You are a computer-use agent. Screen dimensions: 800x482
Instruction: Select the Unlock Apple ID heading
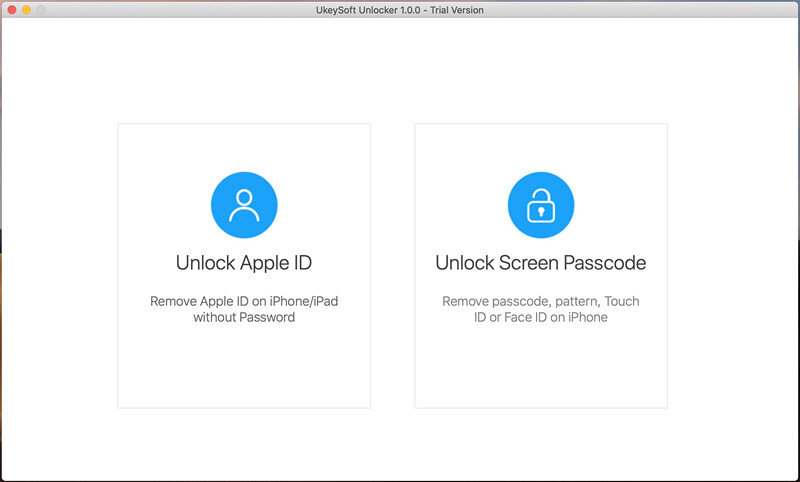point(244,263)
